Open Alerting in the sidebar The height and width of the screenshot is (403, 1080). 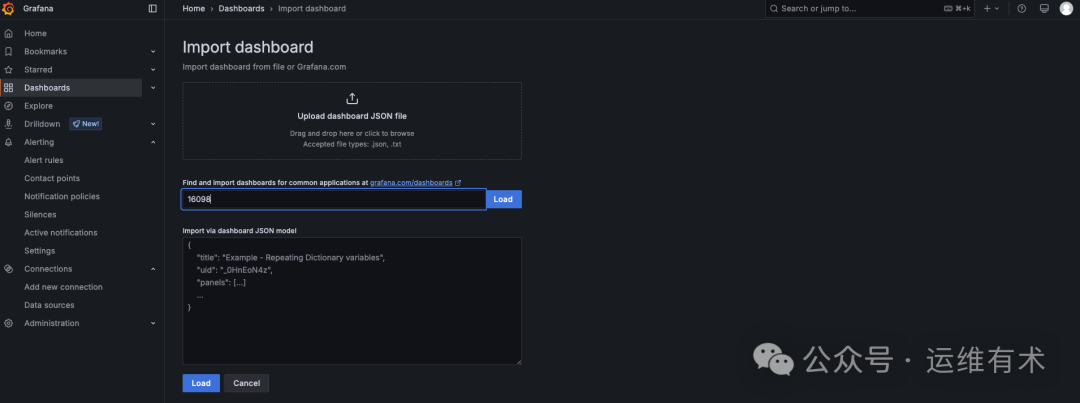click(39, 142)
